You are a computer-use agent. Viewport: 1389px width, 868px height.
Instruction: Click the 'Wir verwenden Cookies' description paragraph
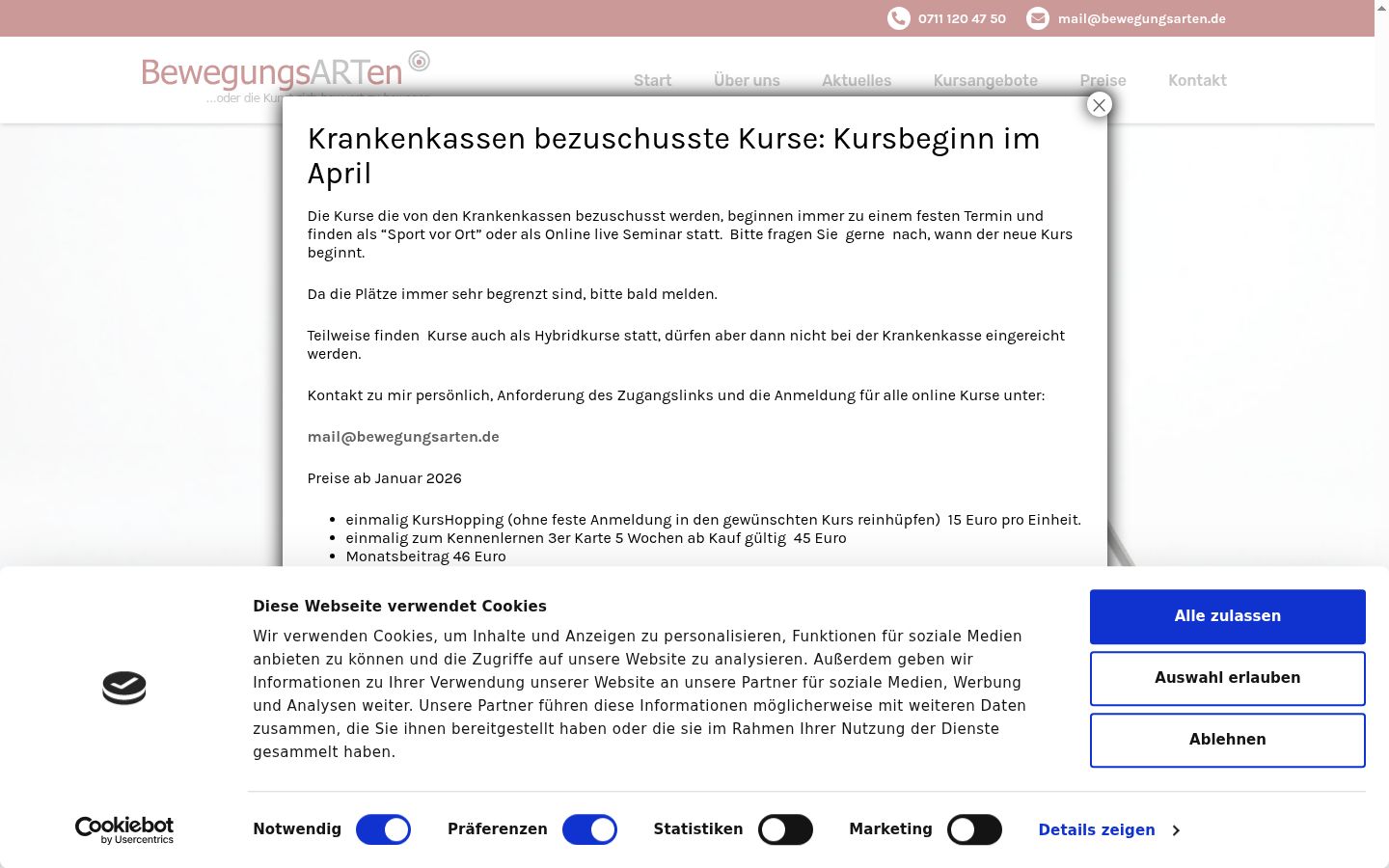(640, 693)
